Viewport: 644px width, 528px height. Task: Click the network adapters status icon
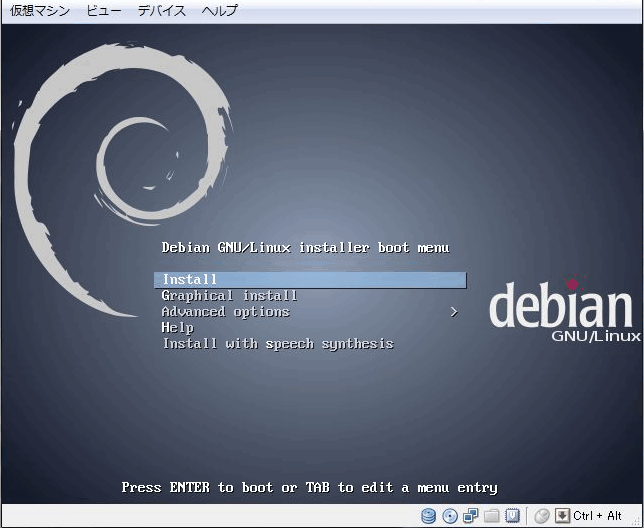tap(470, 515)
